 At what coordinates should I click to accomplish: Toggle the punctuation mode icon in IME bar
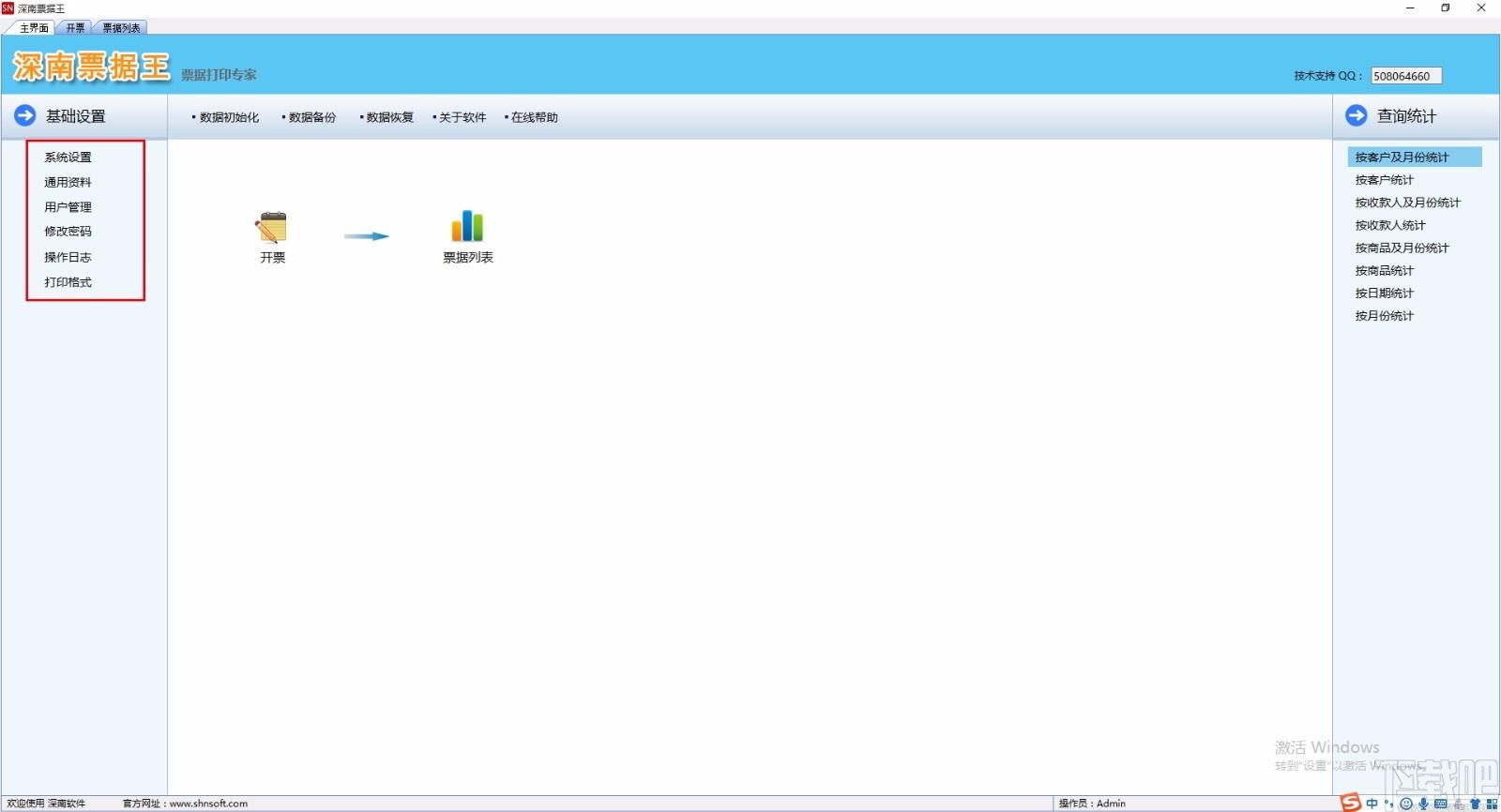point(1389,804)
